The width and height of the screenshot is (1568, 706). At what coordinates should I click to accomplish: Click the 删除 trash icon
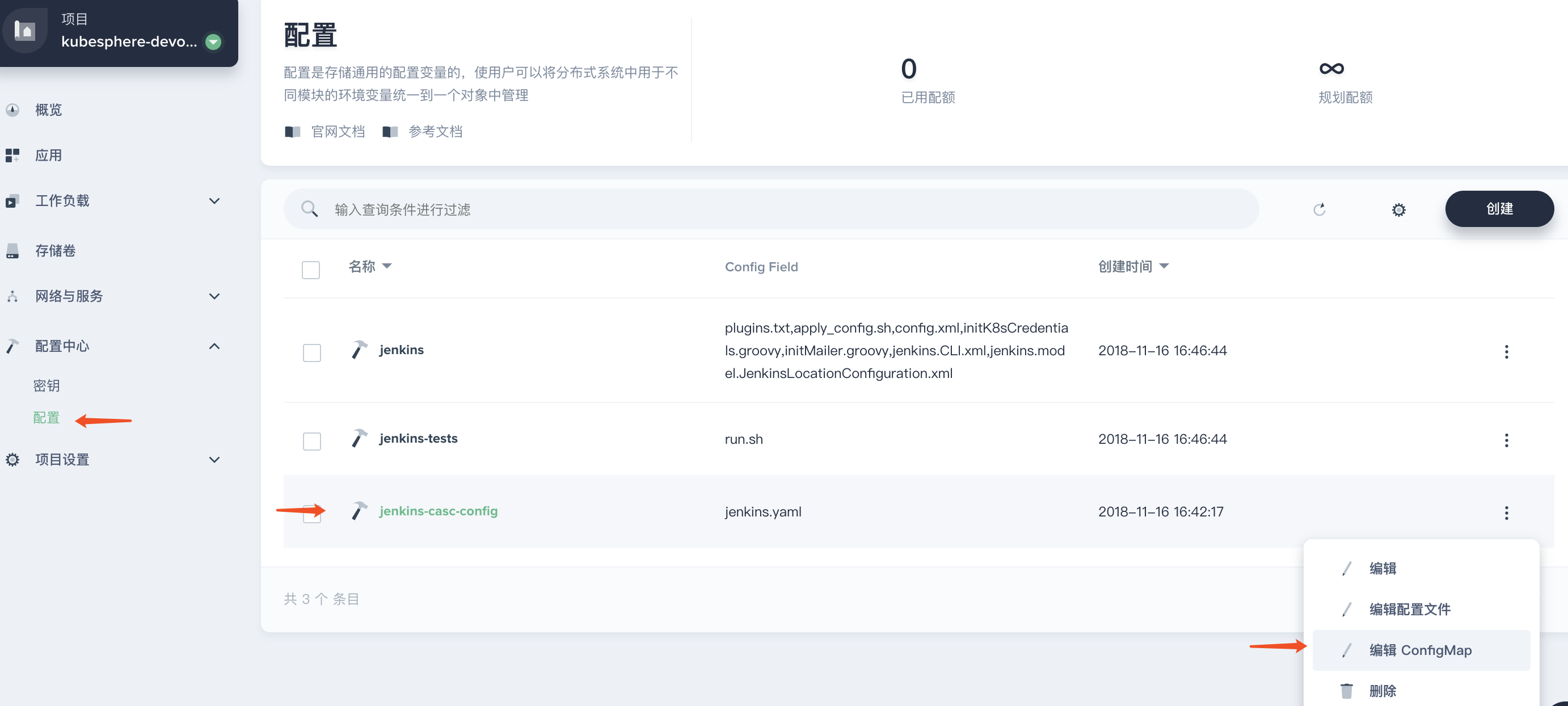[x=1346, y=691]
